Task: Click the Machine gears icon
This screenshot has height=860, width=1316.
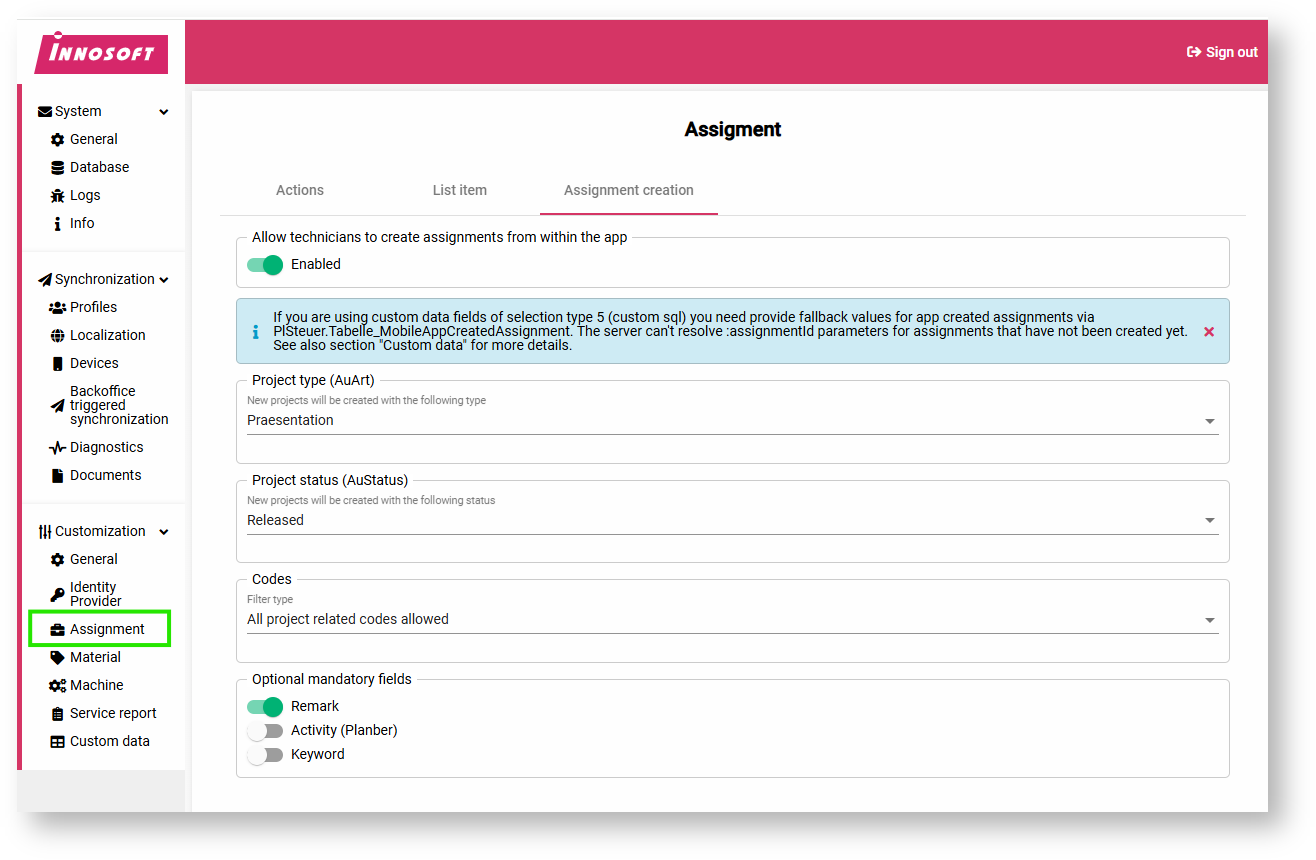Action: [x=58, y=686]
